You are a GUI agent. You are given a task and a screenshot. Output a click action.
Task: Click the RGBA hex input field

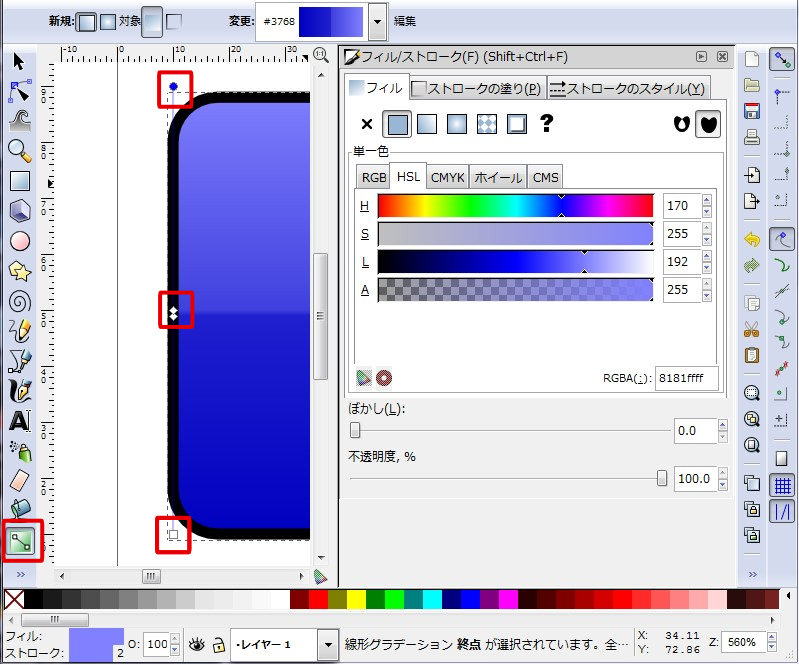point(686,378)
